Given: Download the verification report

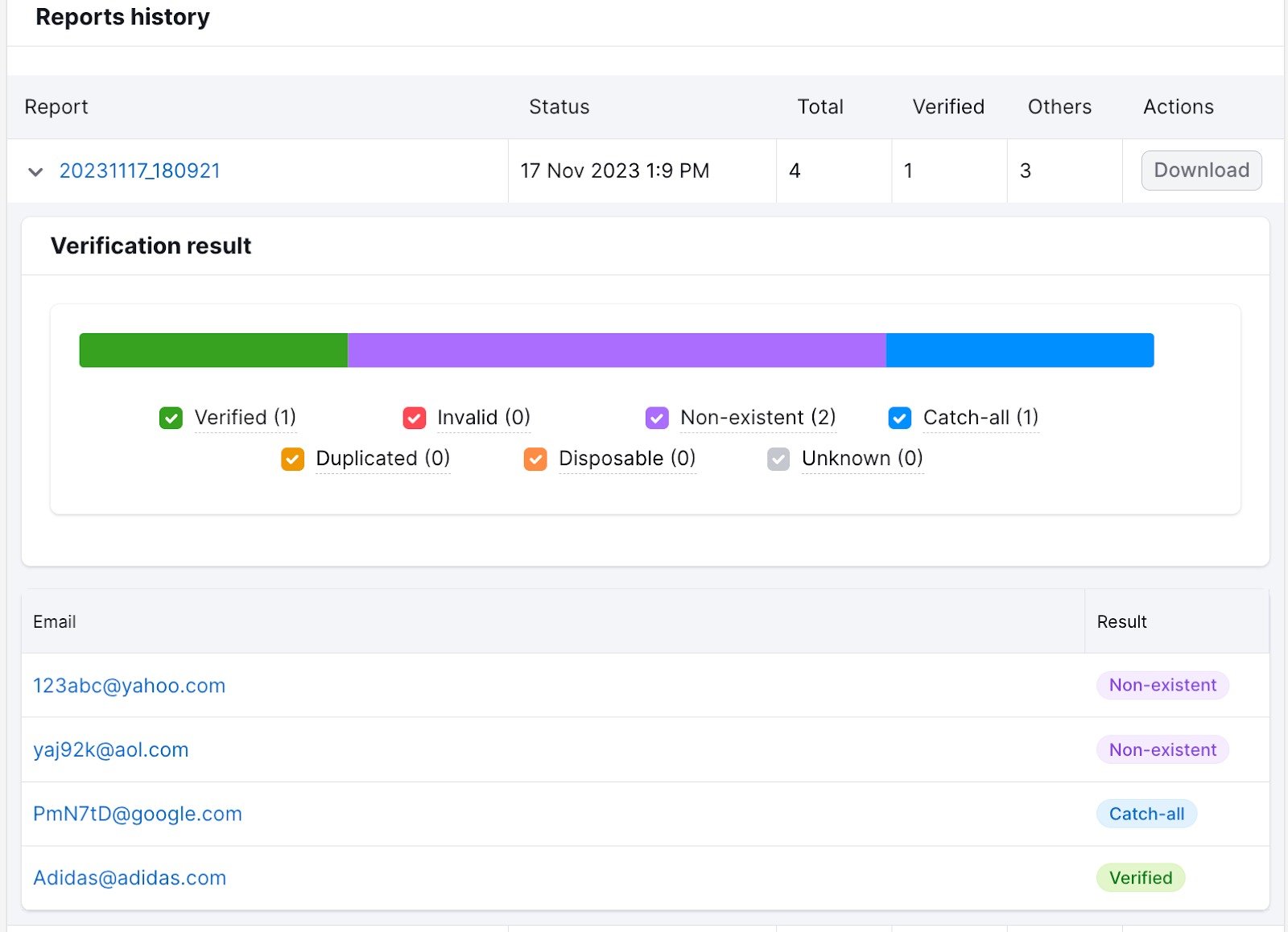Looking at the screenshot, I should 1200,171.
